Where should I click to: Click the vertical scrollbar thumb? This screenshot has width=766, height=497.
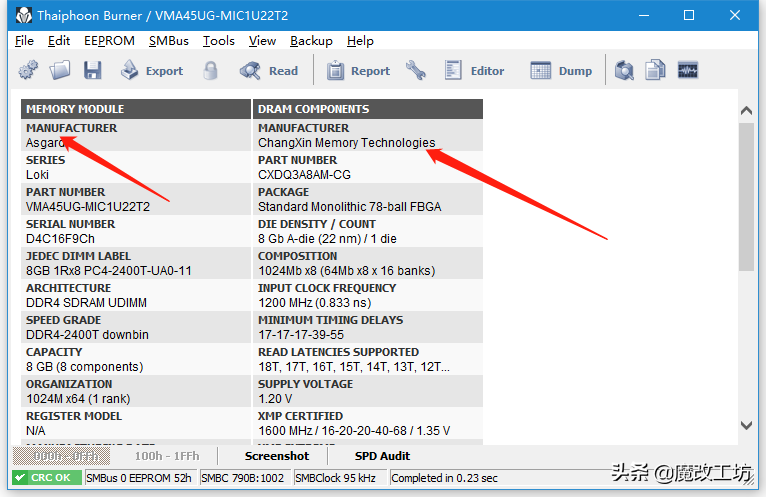(x=746, y=196)
